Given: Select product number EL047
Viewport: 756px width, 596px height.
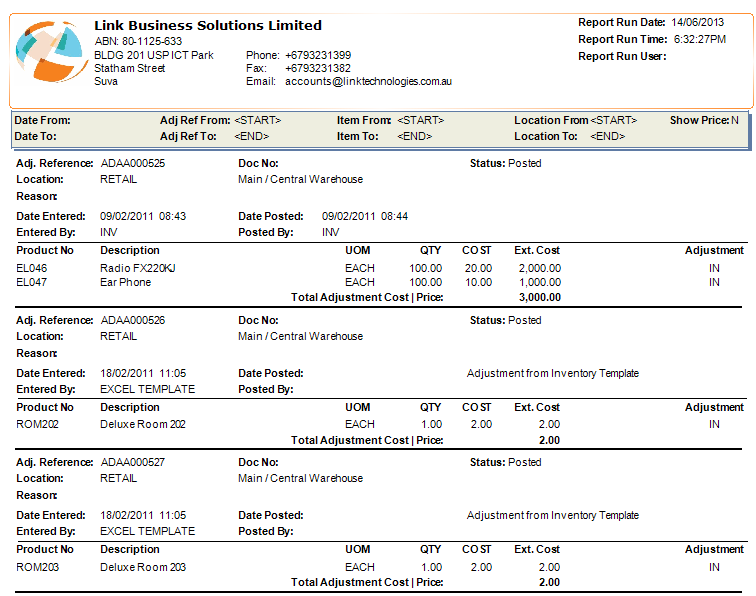Looking at the screenshot, I should tap(32, 282).
